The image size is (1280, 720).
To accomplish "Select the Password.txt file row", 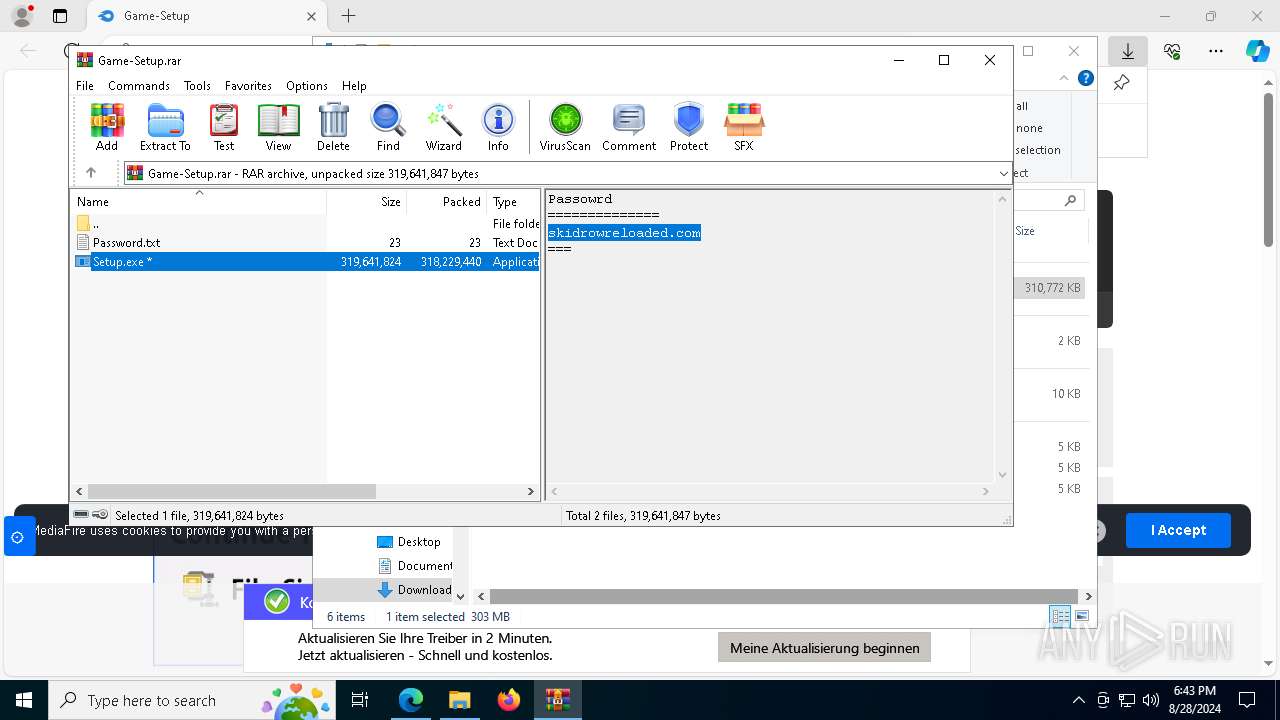I will 307,243.
